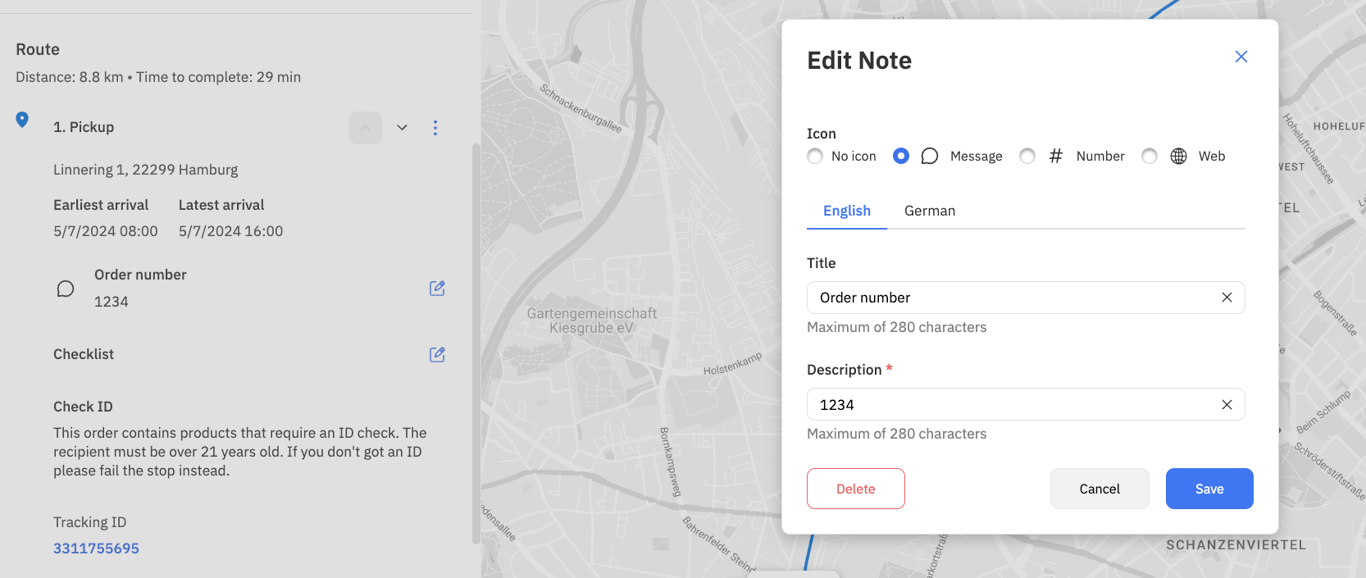
Task: Click the 1234 order number value
Action: pyautogui.click(x=111, y=301)
